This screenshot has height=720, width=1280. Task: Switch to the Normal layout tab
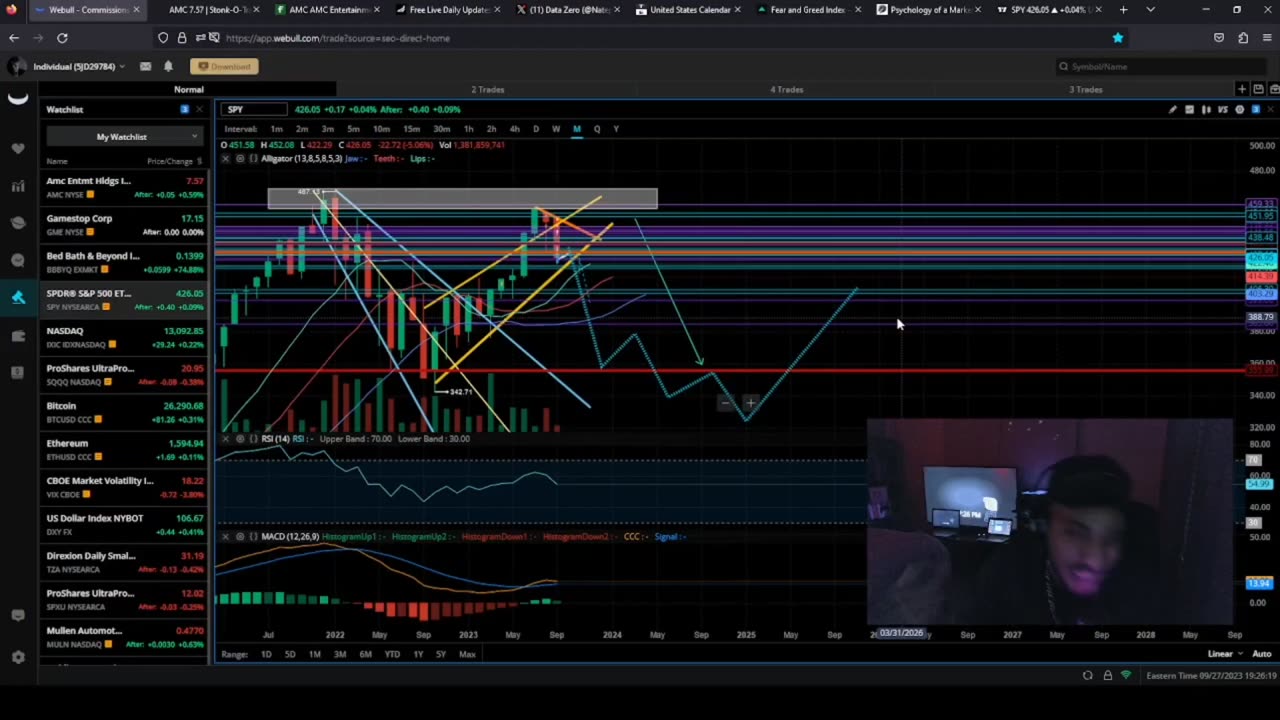tap(188, 89)
